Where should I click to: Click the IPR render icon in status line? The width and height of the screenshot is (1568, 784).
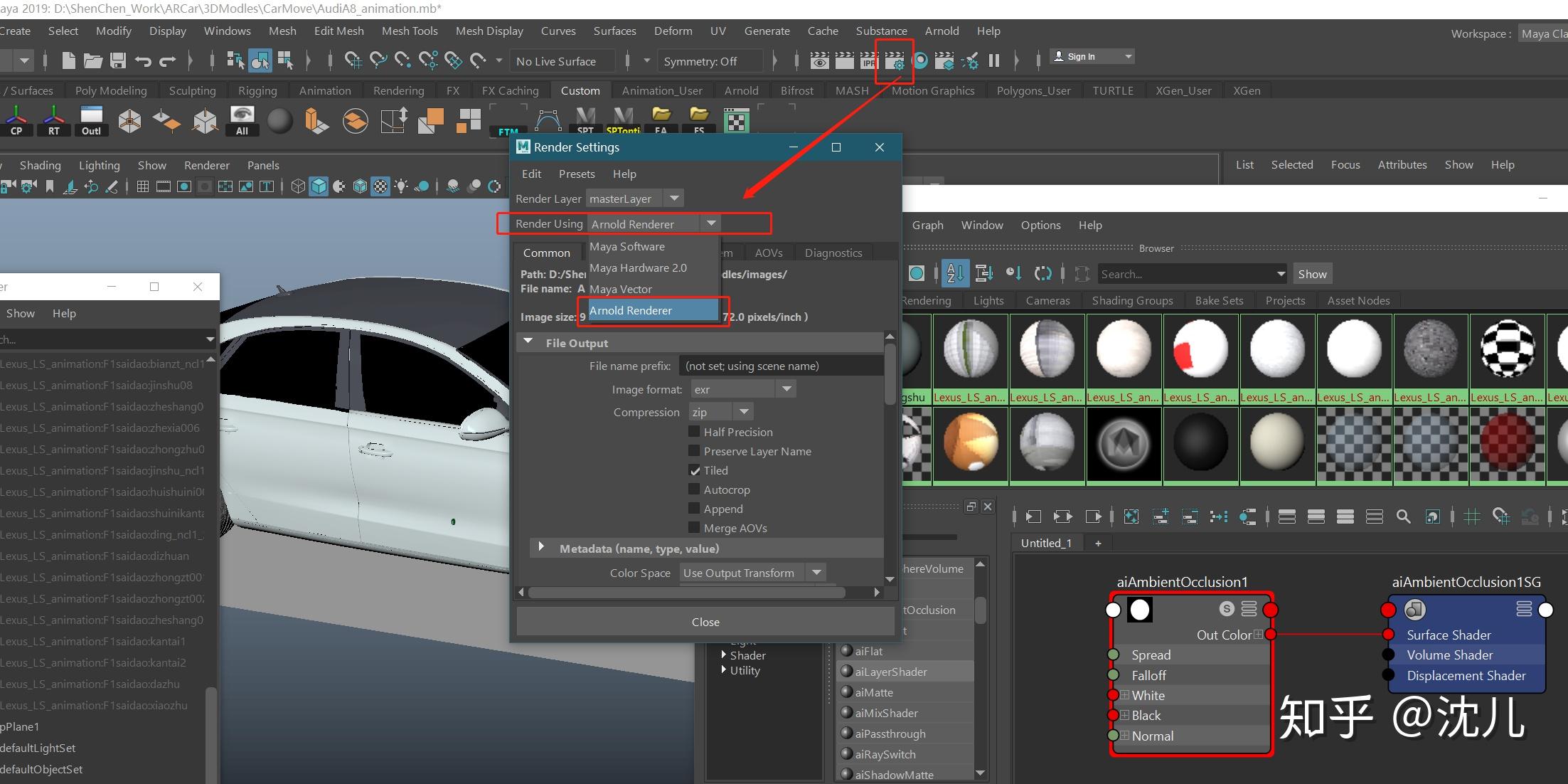pos(869,60)
